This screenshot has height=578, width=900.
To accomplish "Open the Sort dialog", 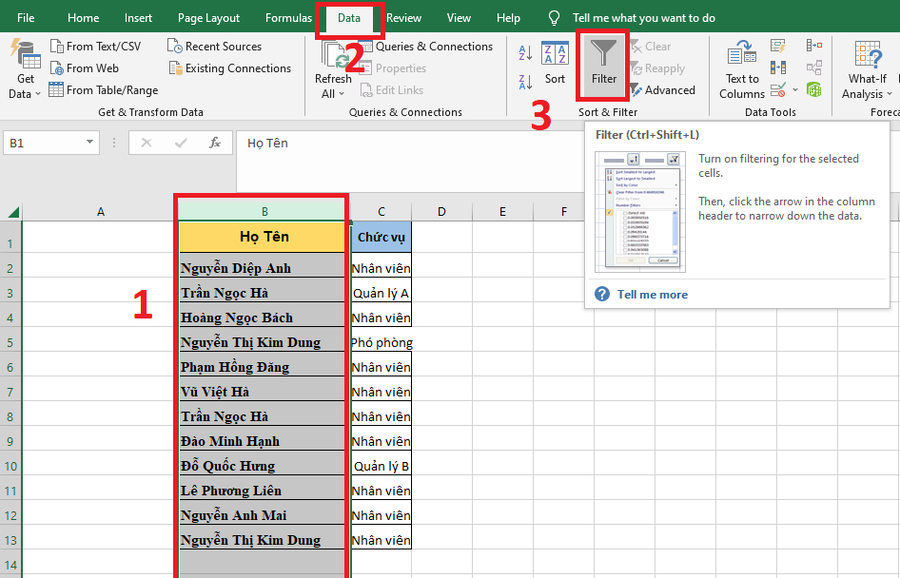I will coord(554,63).
